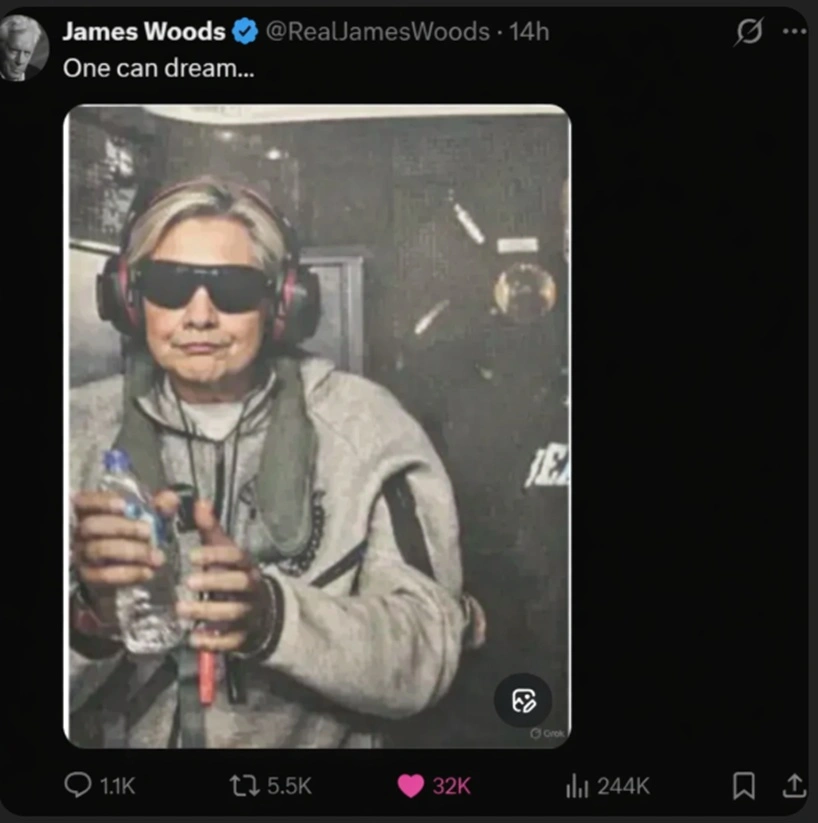
Task: Click the 5.5K reposts count
Action: tap(289, 786)
